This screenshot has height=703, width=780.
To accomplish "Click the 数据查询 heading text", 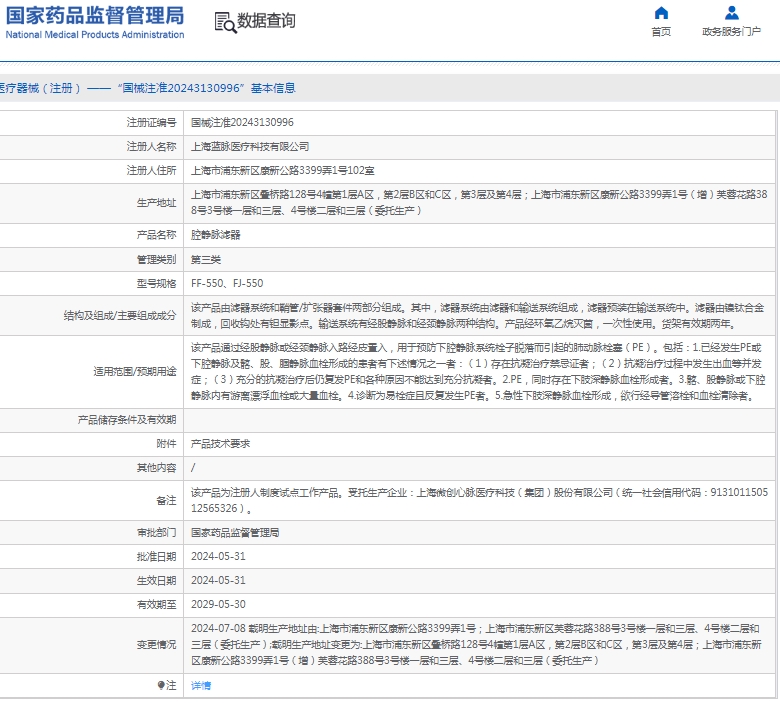I will pyautogui.click(x=266, y=20).
